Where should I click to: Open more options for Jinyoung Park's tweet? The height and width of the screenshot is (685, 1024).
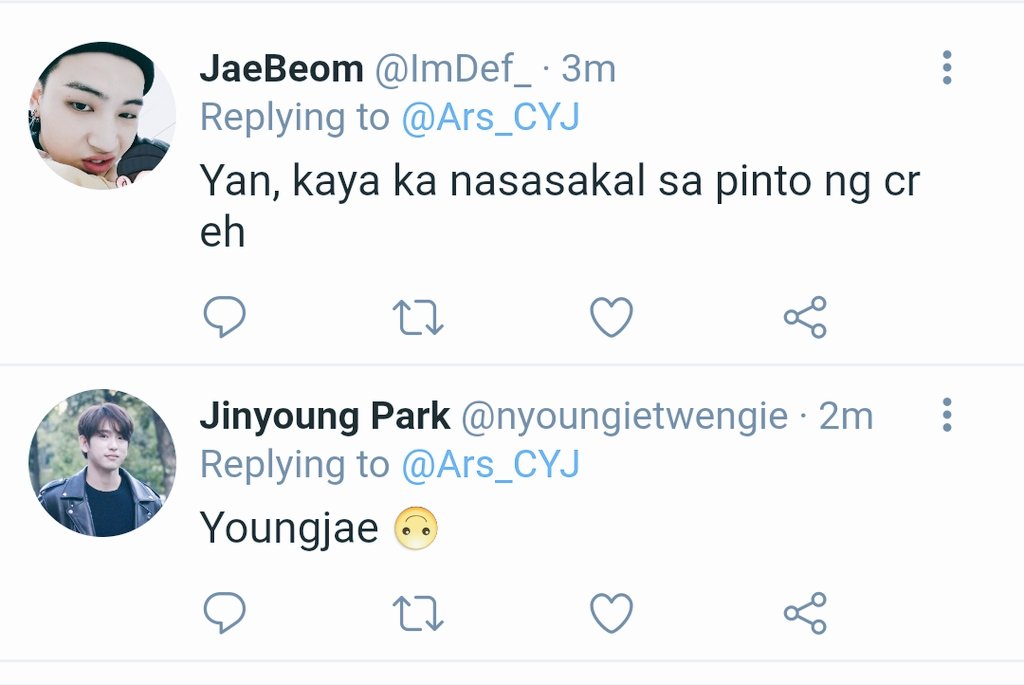coord(947,415)
